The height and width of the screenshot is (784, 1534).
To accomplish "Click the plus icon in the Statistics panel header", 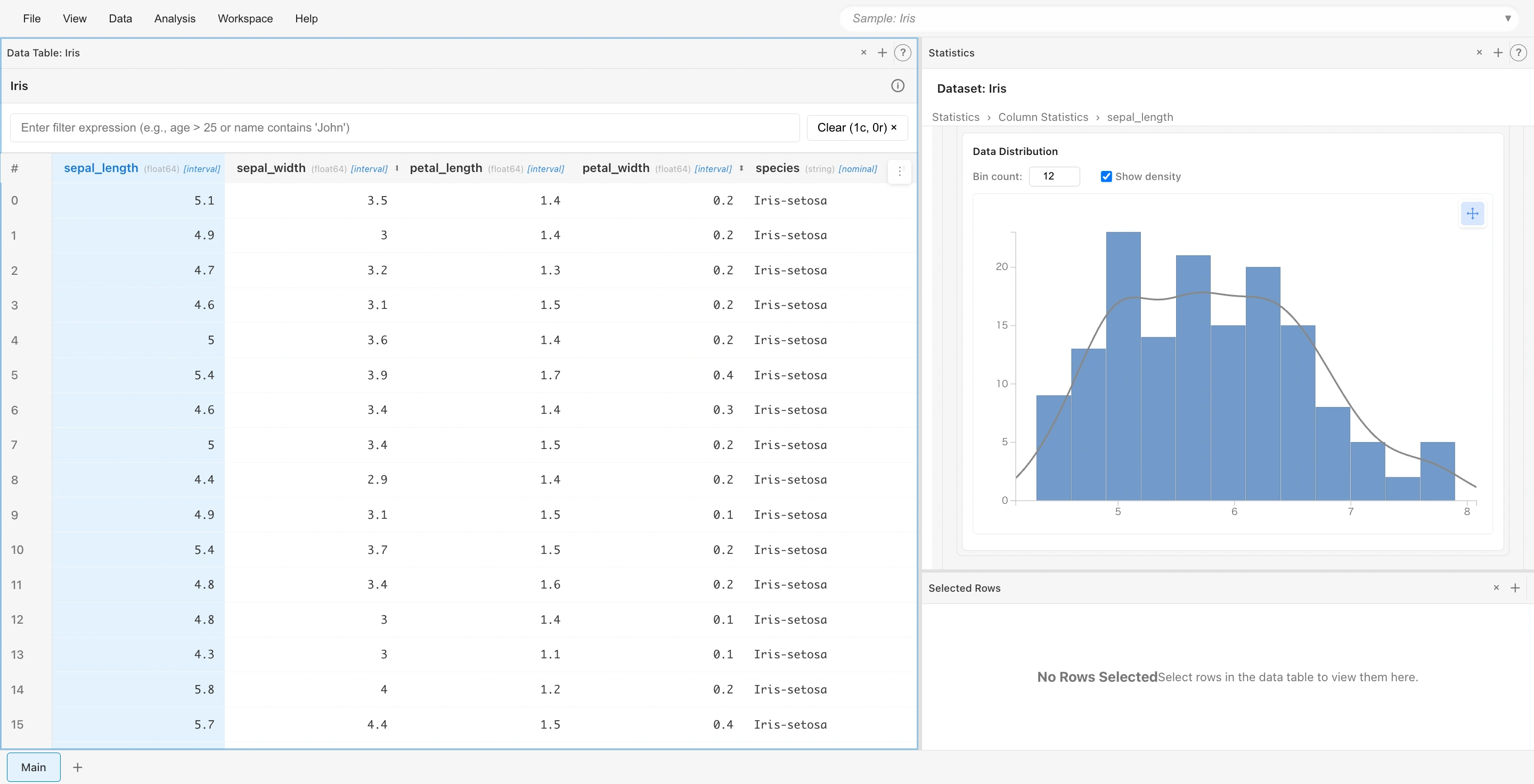I will pos(1498,52).
